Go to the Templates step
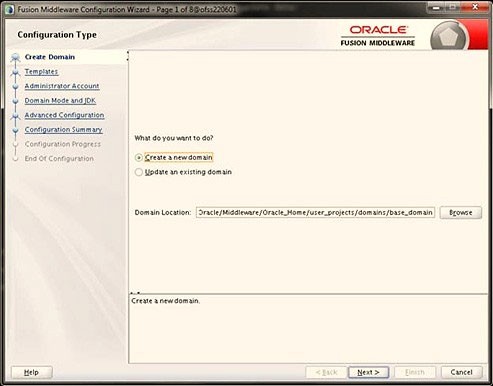The width and height of the screenshot is (493, 386). click(41, 72)
